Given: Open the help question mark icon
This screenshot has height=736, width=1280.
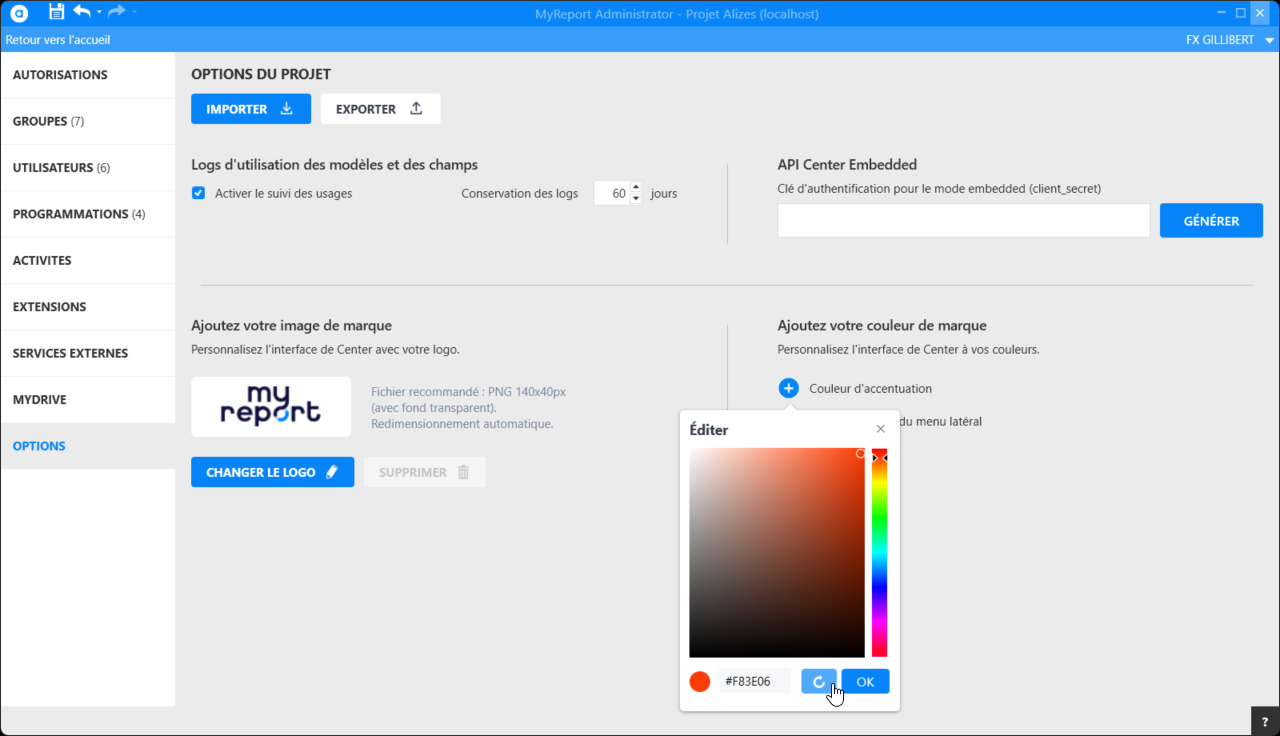Looking at the screenshot, I should [x=1264, y=721].
